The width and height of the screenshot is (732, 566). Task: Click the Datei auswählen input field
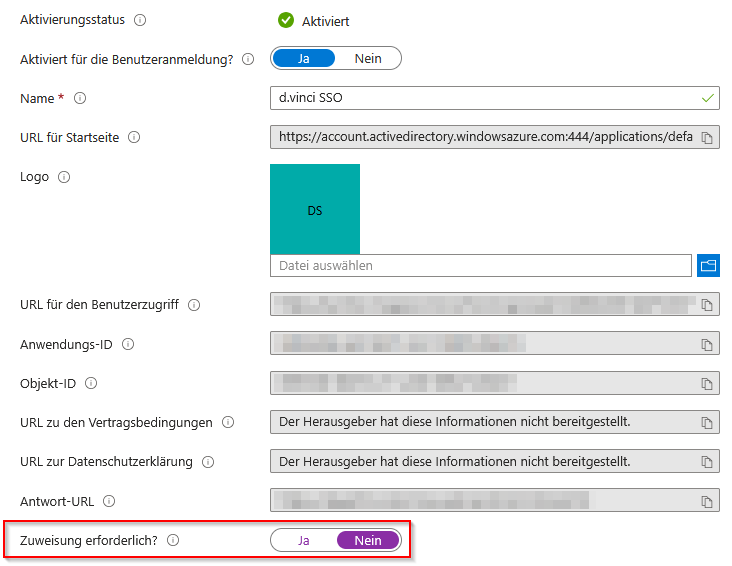point(481,266)
